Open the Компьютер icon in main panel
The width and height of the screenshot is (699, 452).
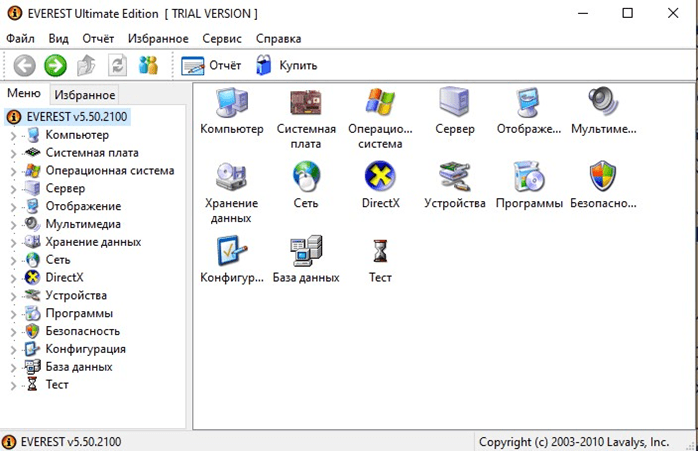click(231, 103)
